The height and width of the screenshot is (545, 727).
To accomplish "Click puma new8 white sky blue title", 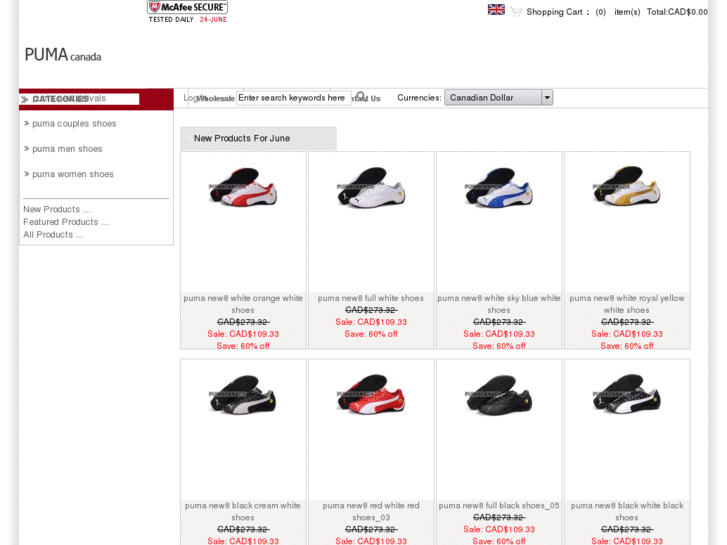I will coord(499,304).
